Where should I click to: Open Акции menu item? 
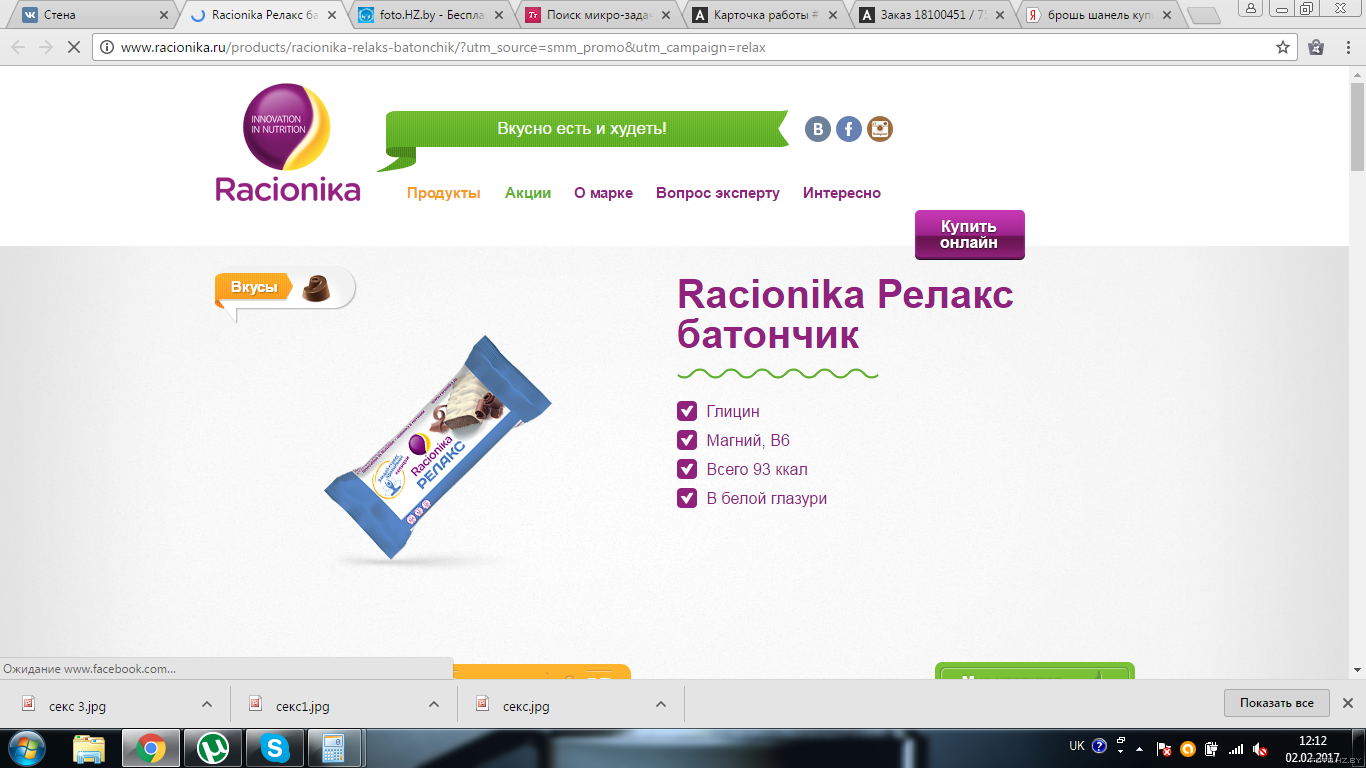528,193
